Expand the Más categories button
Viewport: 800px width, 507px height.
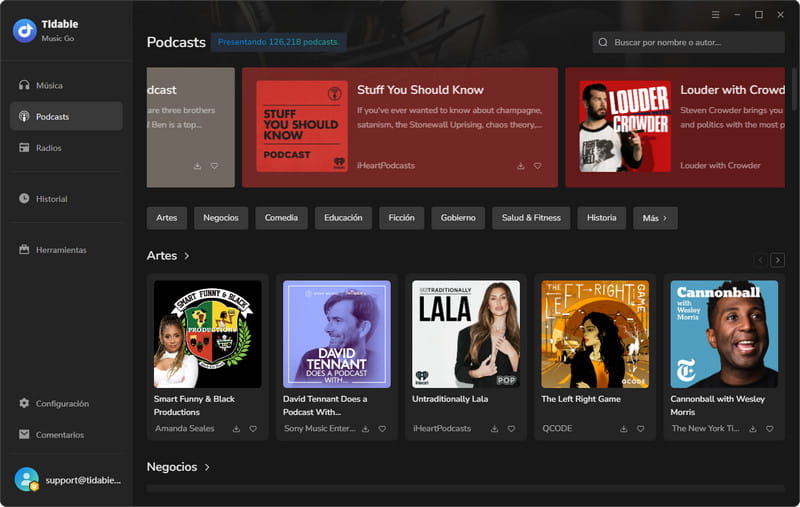[x=655, y=218]
